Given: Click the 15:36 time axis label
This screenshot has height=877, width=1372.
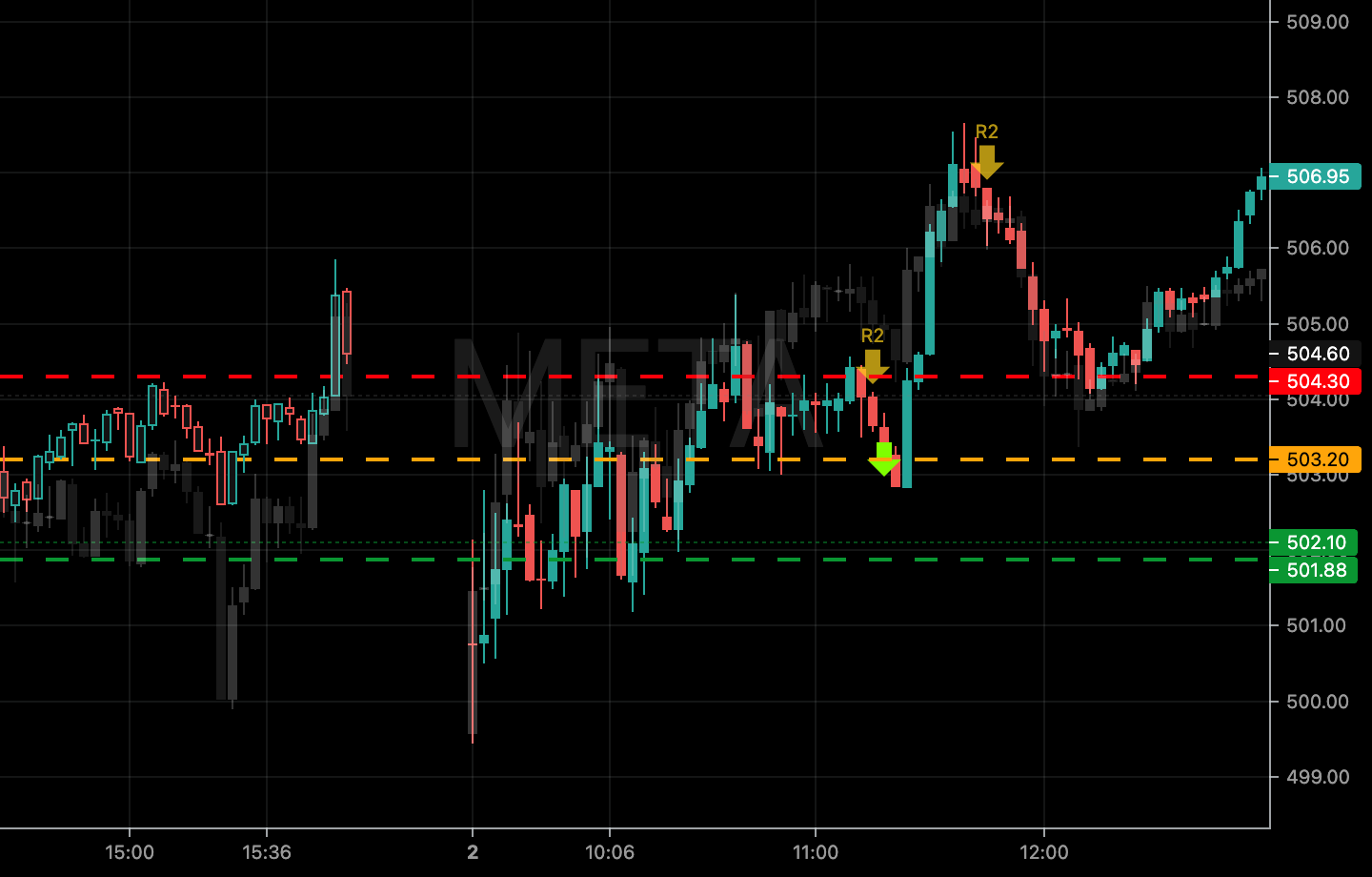Looking at the screenshot, I should (x=267, y=852).
